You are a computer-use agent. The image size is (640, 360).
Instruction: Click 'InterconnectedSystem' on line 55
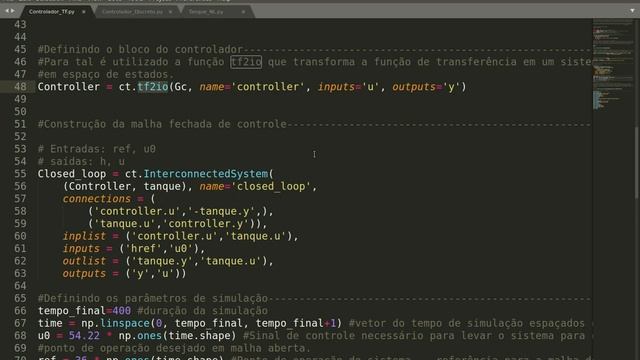[x=206, y=174]
